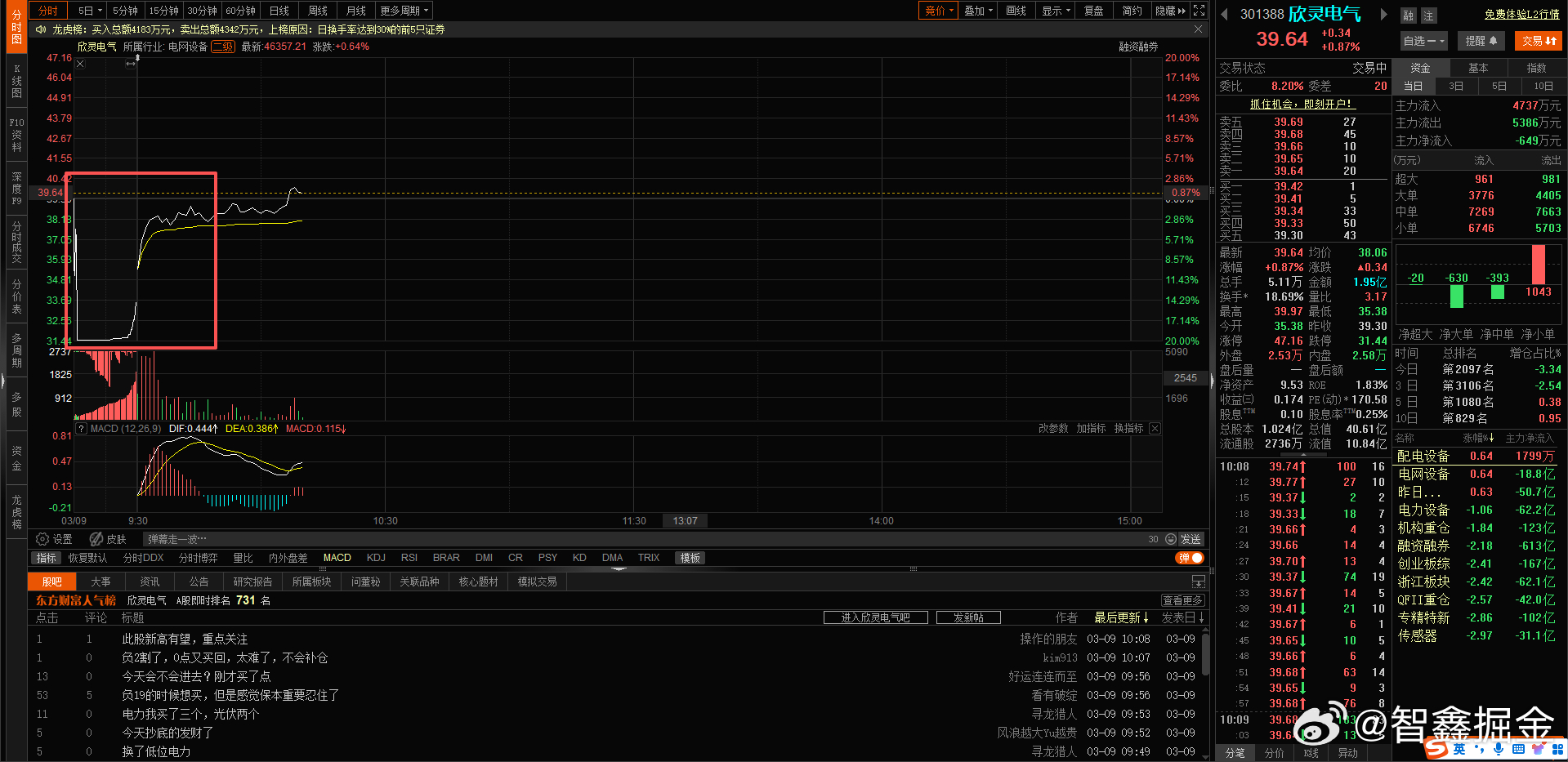Click the speaker icon beside the 龙虎榜 notice
Screen dimensions: 1568x762
point(41,29)
